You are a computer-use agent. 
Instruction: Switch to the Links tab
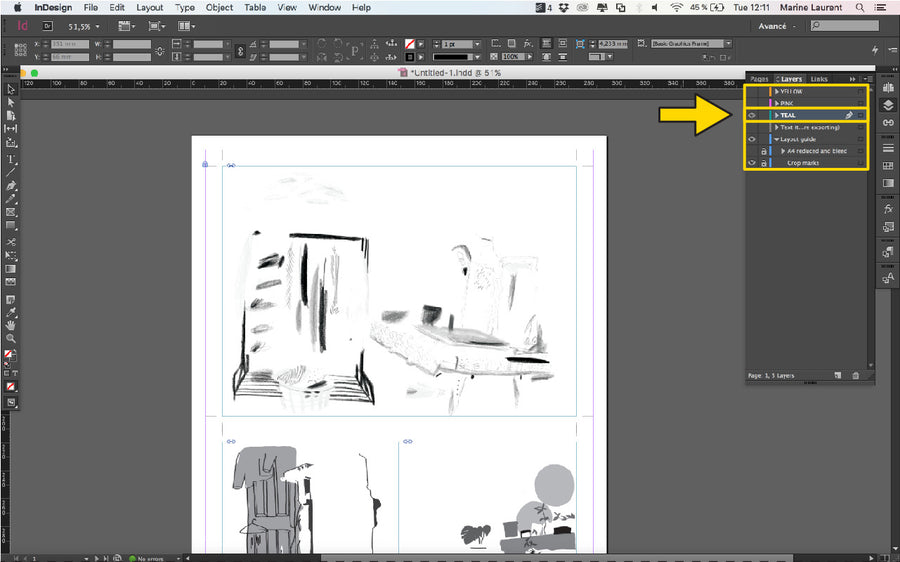click(819, 79)
